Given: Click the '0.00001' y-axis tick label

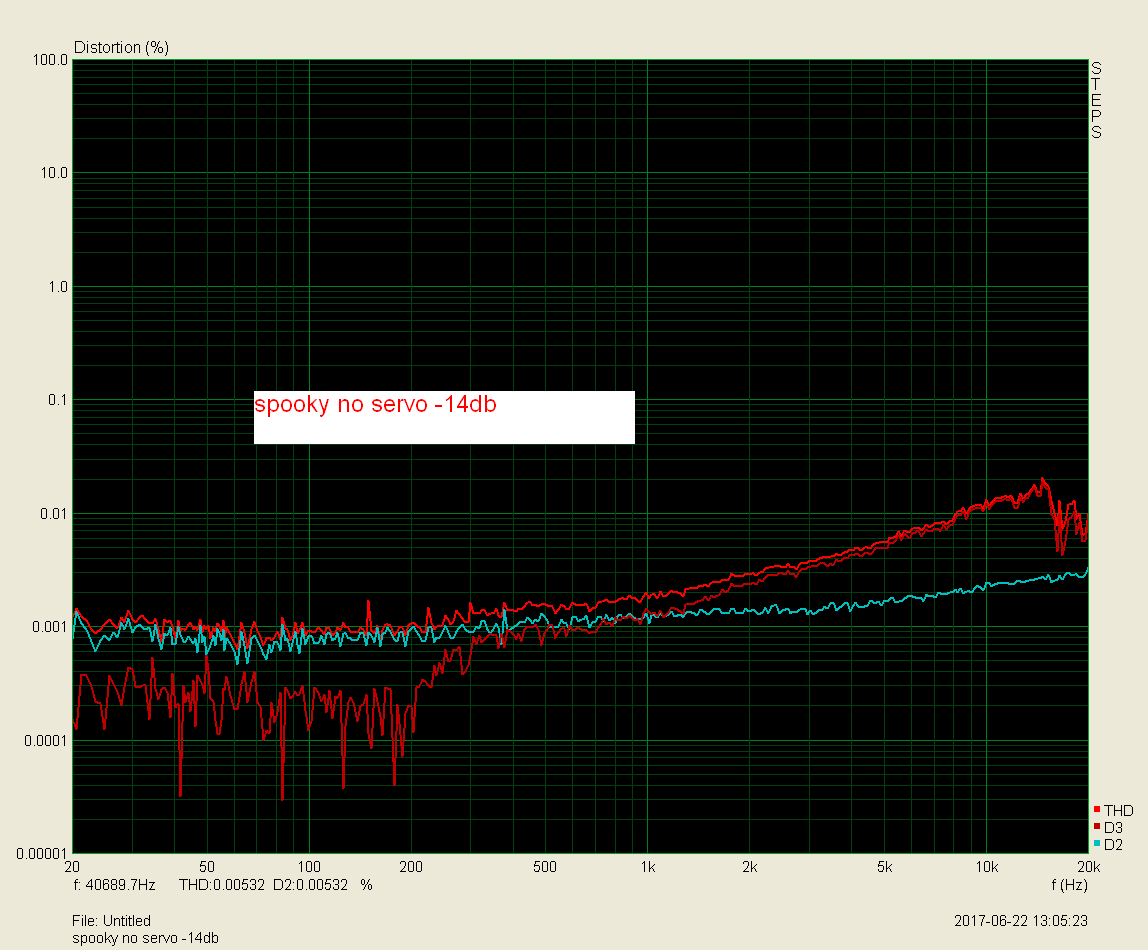Looking at the screenshot, I should point(42,854).
